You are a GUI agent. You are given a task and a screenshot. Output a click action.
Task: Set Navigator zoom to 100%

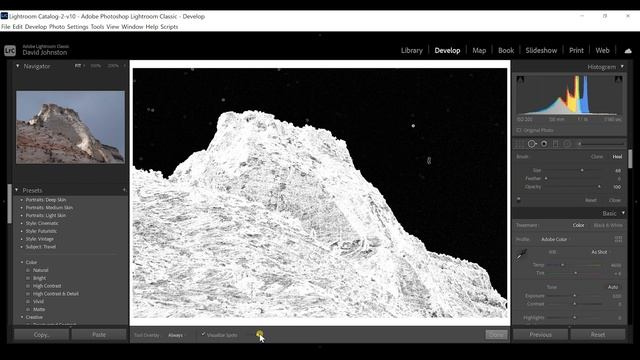tap(96, 66)
